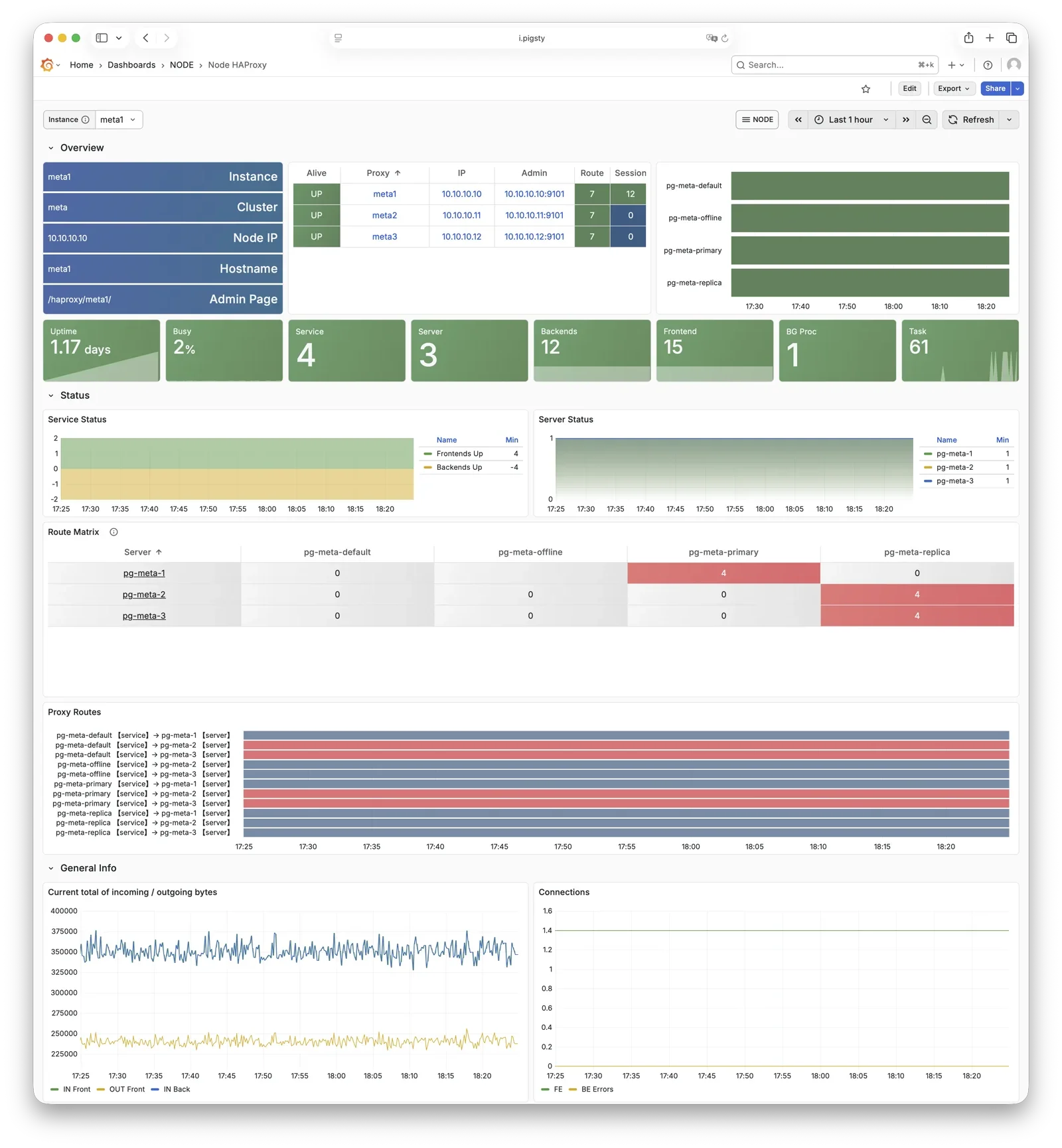Zoom out the time range with the magnifier icon
Image resolution: width=1062 pixels, height=1148 pixels.
click(927, 119)
